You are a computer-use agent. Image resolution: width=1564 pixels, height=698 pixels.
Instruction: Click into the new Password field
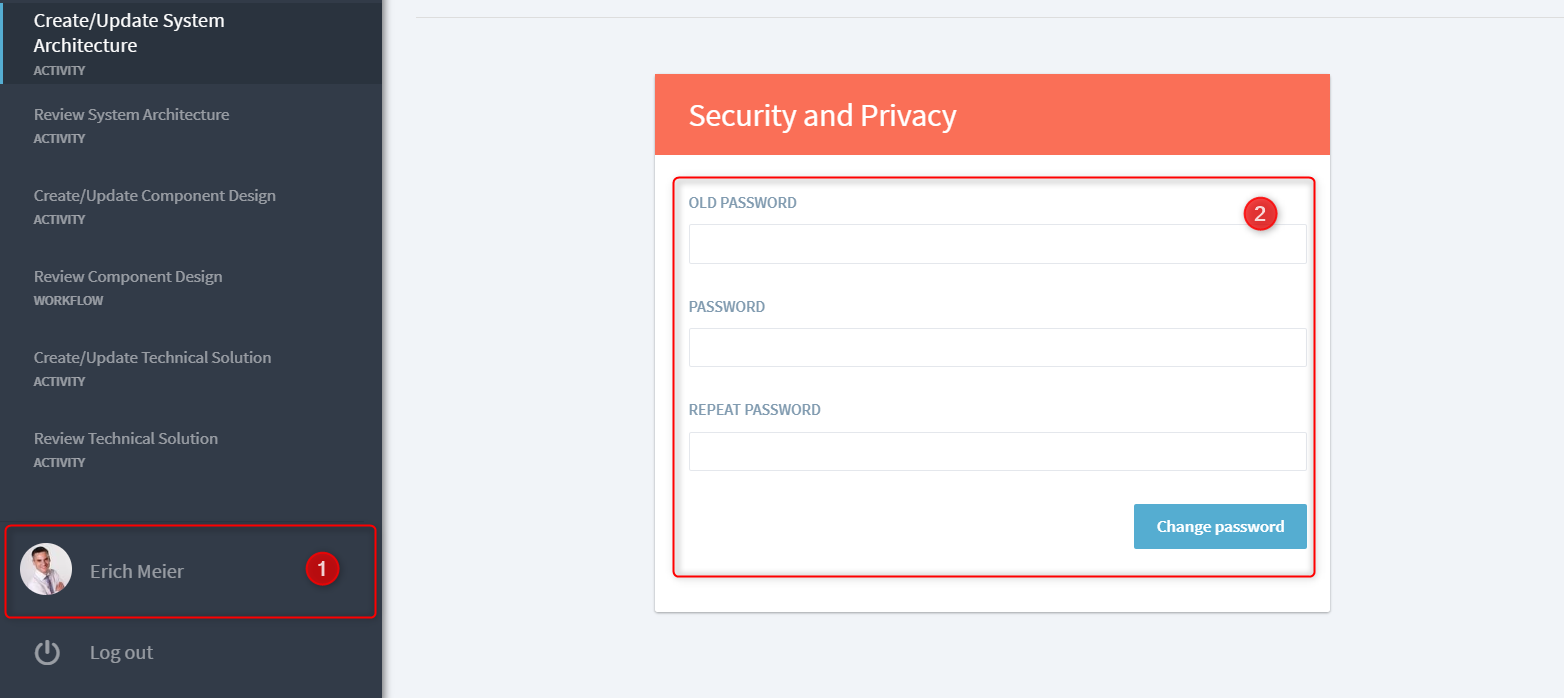point(997,347)
